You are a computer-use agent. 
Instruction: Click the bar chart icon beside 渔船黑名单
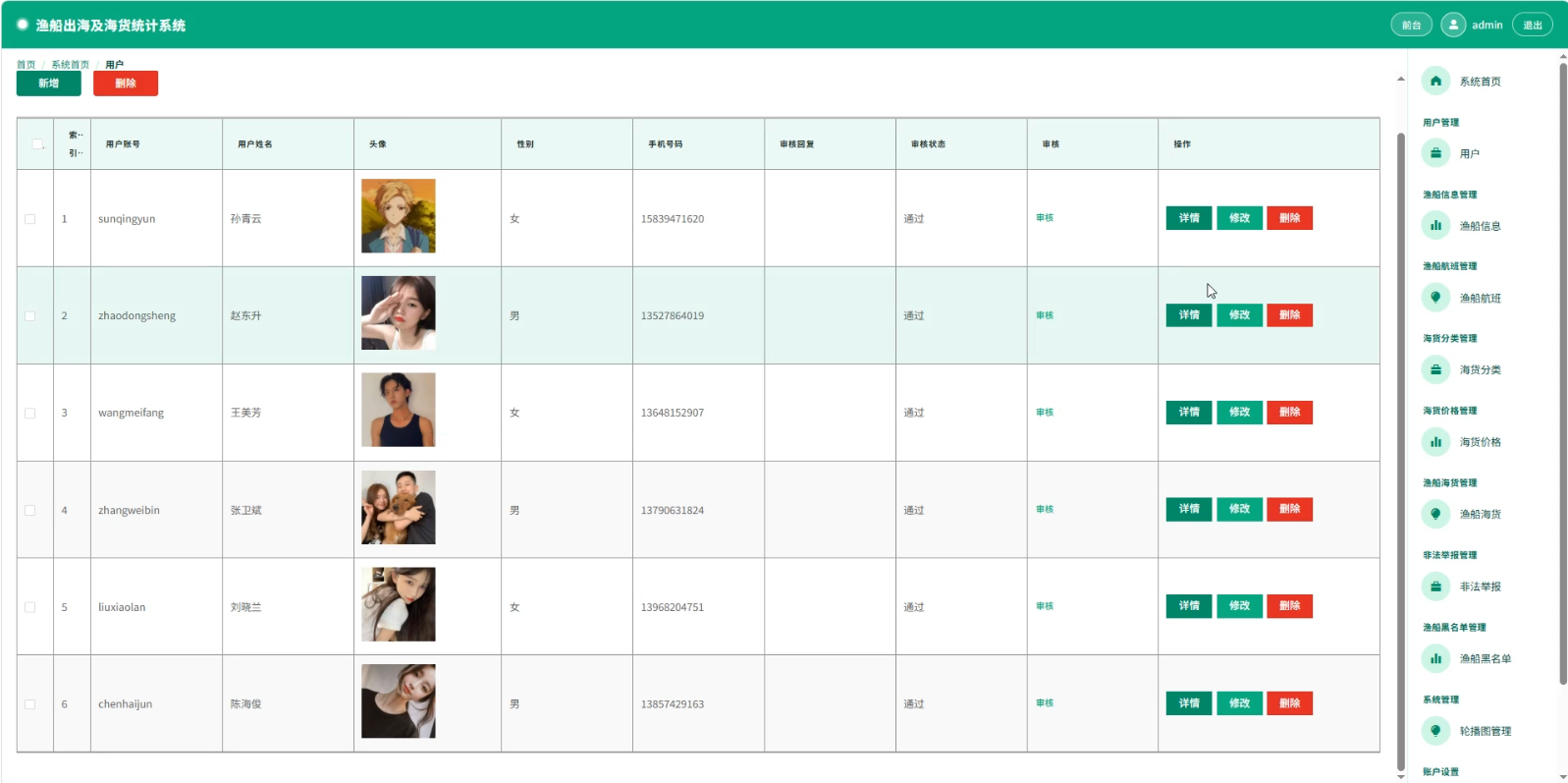[1435, 658]
